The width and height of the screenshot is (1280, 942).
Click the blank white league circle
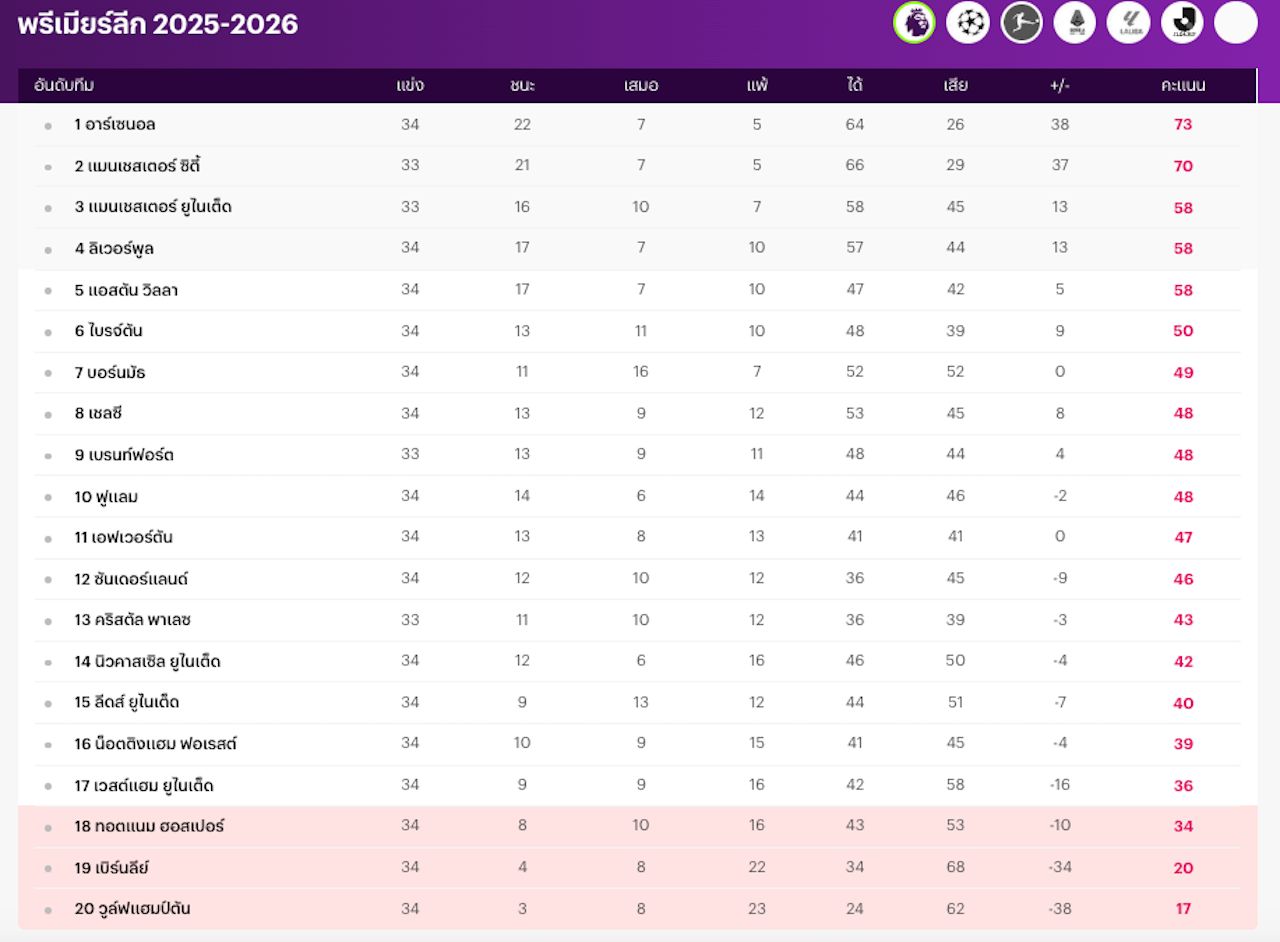point(1236,23)
